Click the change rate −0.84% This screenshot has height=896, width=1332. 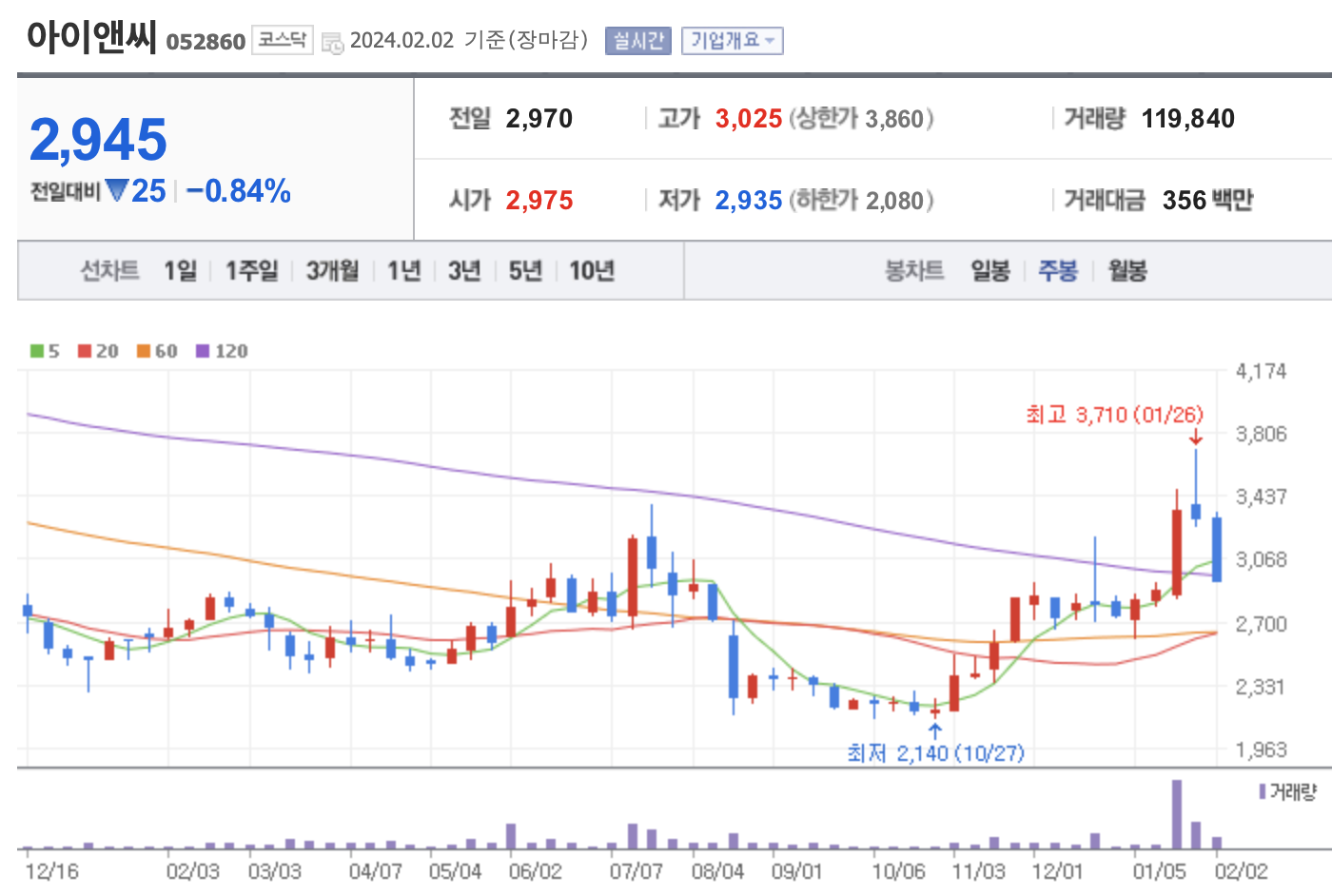pos(239,191)
